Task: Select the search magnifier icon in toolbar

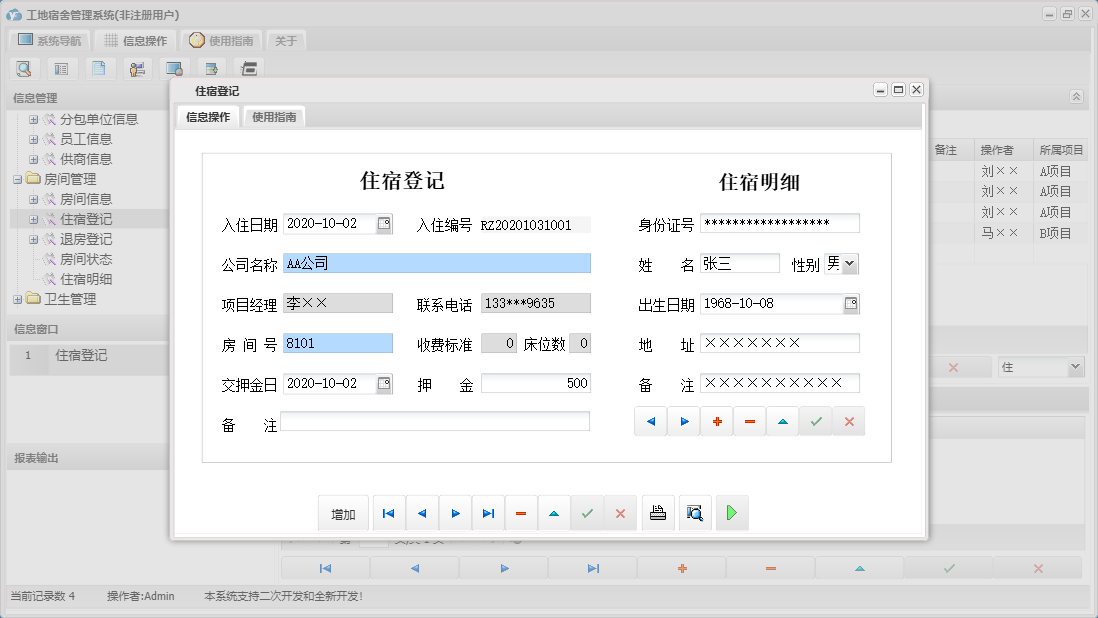Action: point(24,68)
